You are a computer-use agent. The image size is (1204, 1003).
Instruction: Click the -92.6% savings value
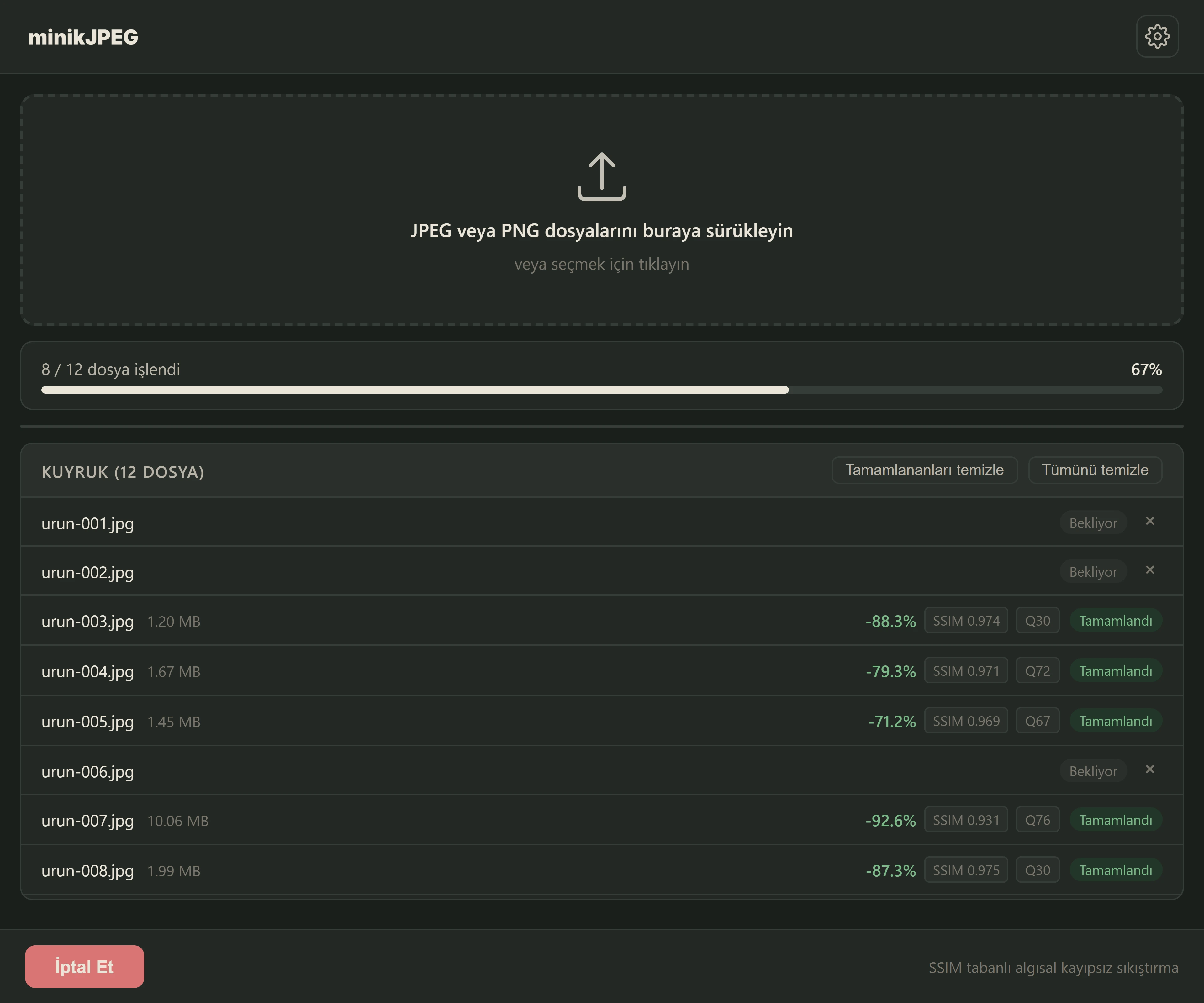[x=891, y=821]
